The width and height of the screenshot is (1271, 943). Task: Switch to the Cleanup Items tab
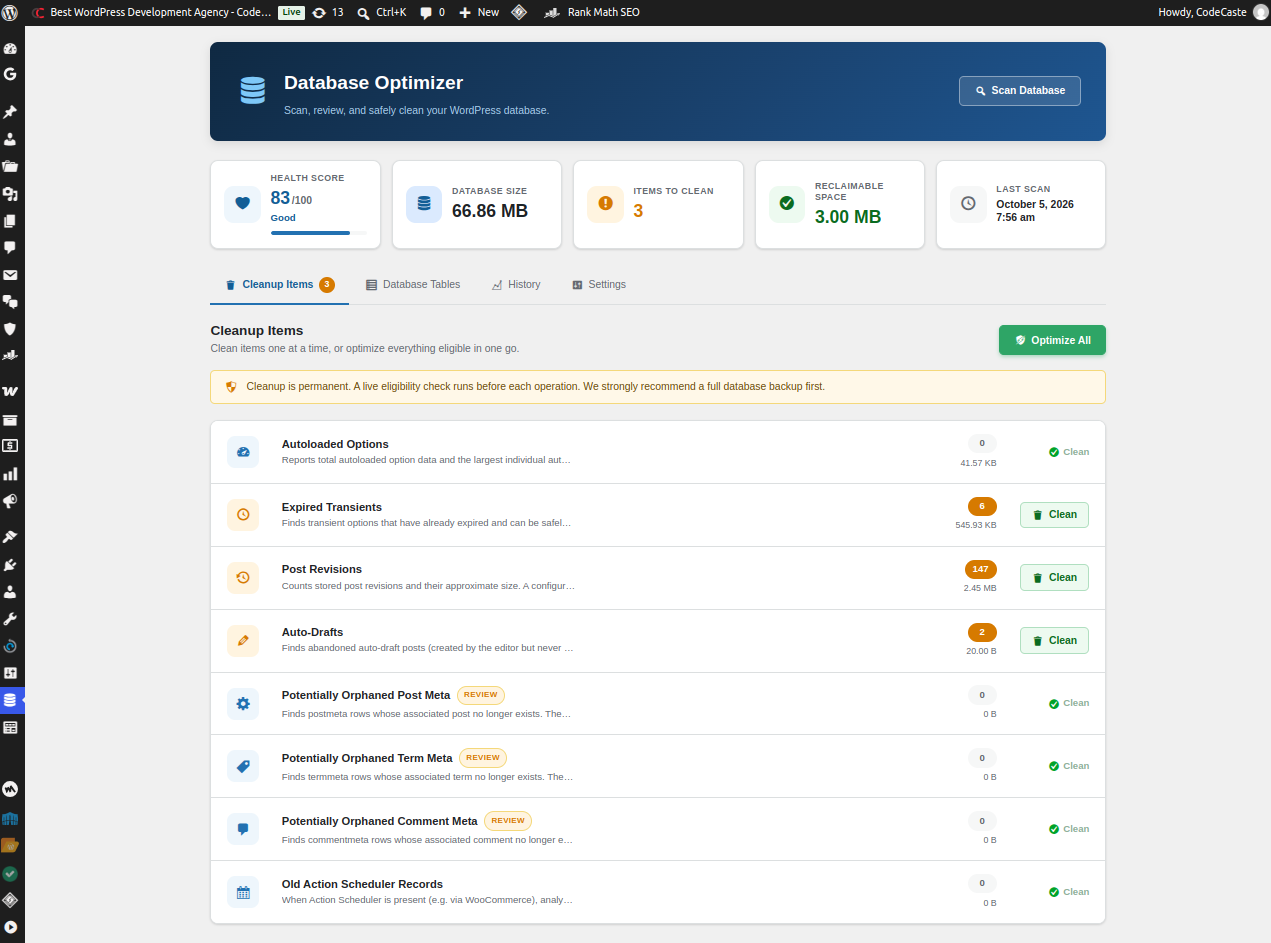pyautogui.click(x=279, y=284)
